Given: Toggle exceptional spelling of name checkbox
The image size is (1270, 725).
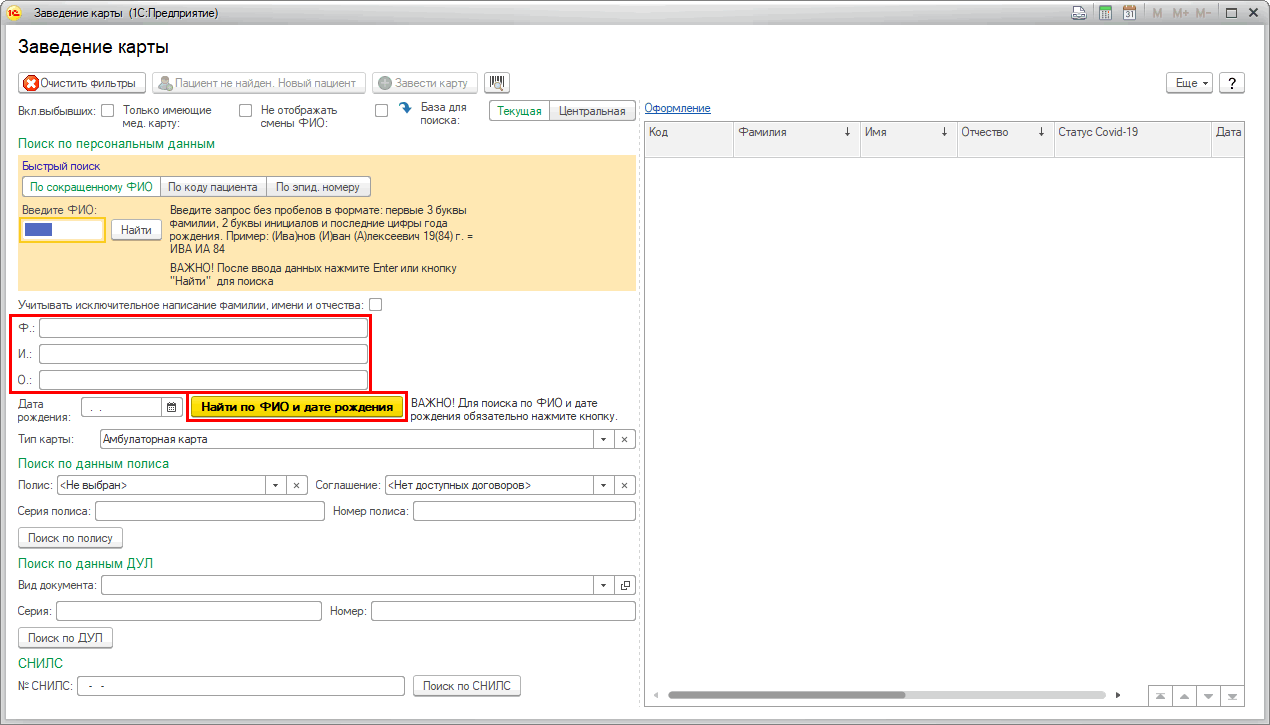Looking at the screenshot, I should pos(376,304).
